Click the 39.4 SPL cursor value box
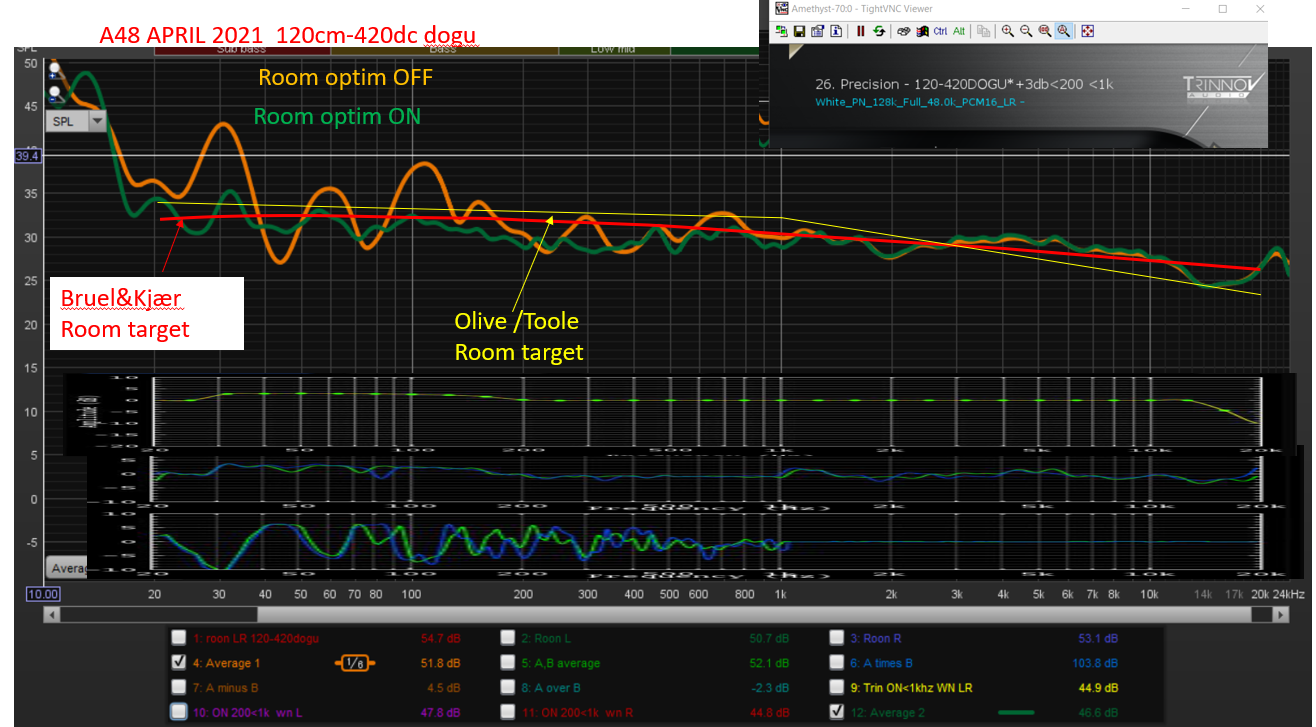The width and height of the screenshot is (1316, 727). click(26, 156)
